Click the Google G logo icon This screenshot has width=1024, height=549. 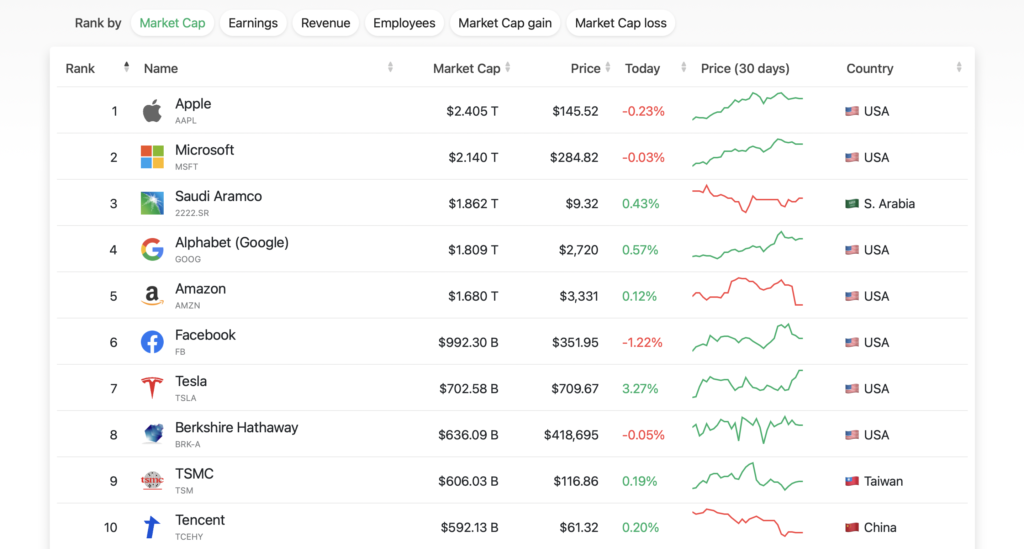tap(152, 249)
